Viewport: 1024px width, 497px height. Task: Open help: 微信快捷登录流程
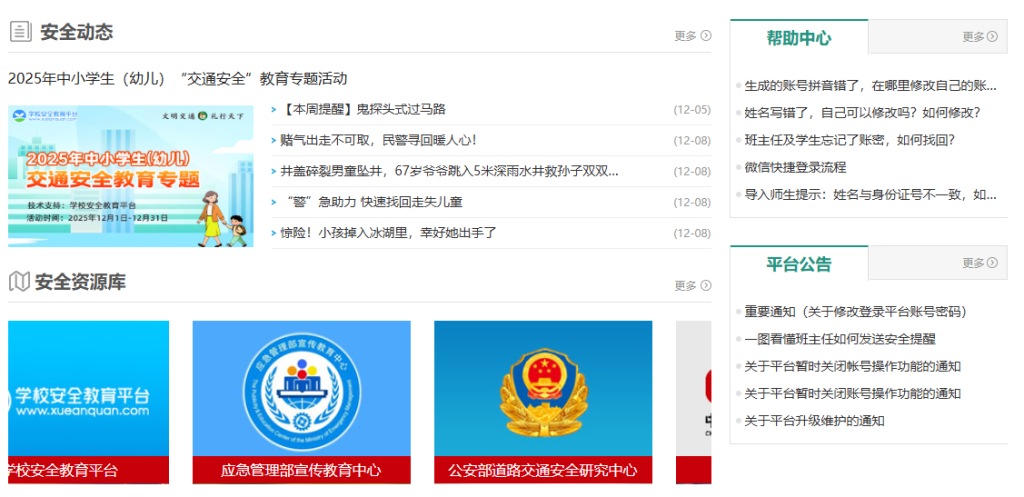[x=795, y=168]
